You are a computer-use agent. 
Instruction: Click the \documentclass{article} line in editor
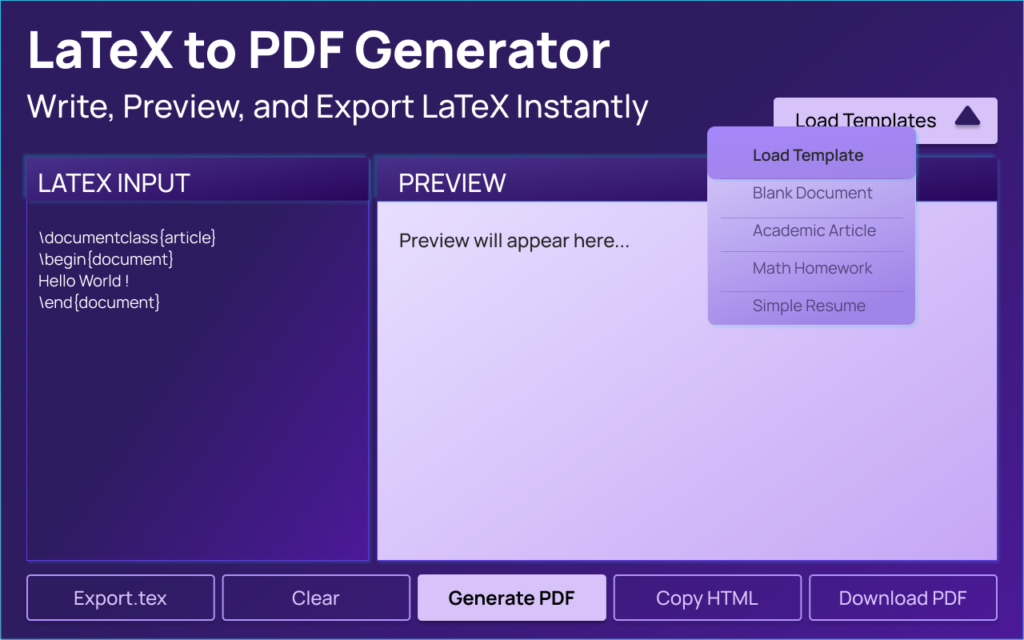click(127, 238)
